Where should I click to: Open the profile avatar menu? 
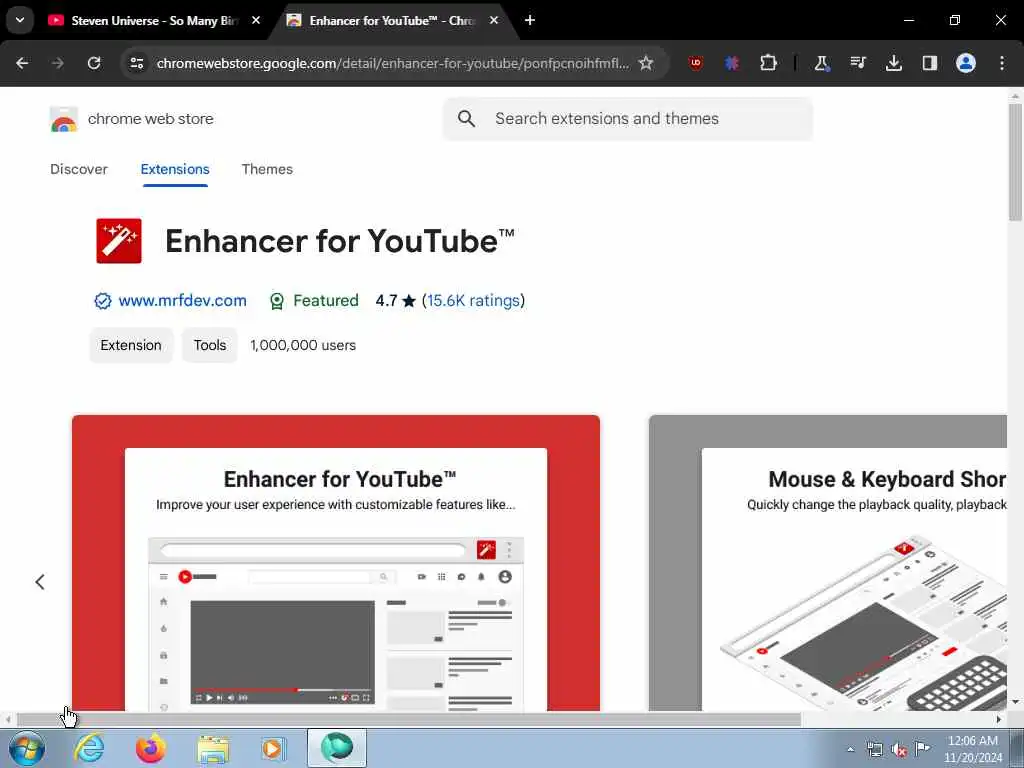click(966, 63)
